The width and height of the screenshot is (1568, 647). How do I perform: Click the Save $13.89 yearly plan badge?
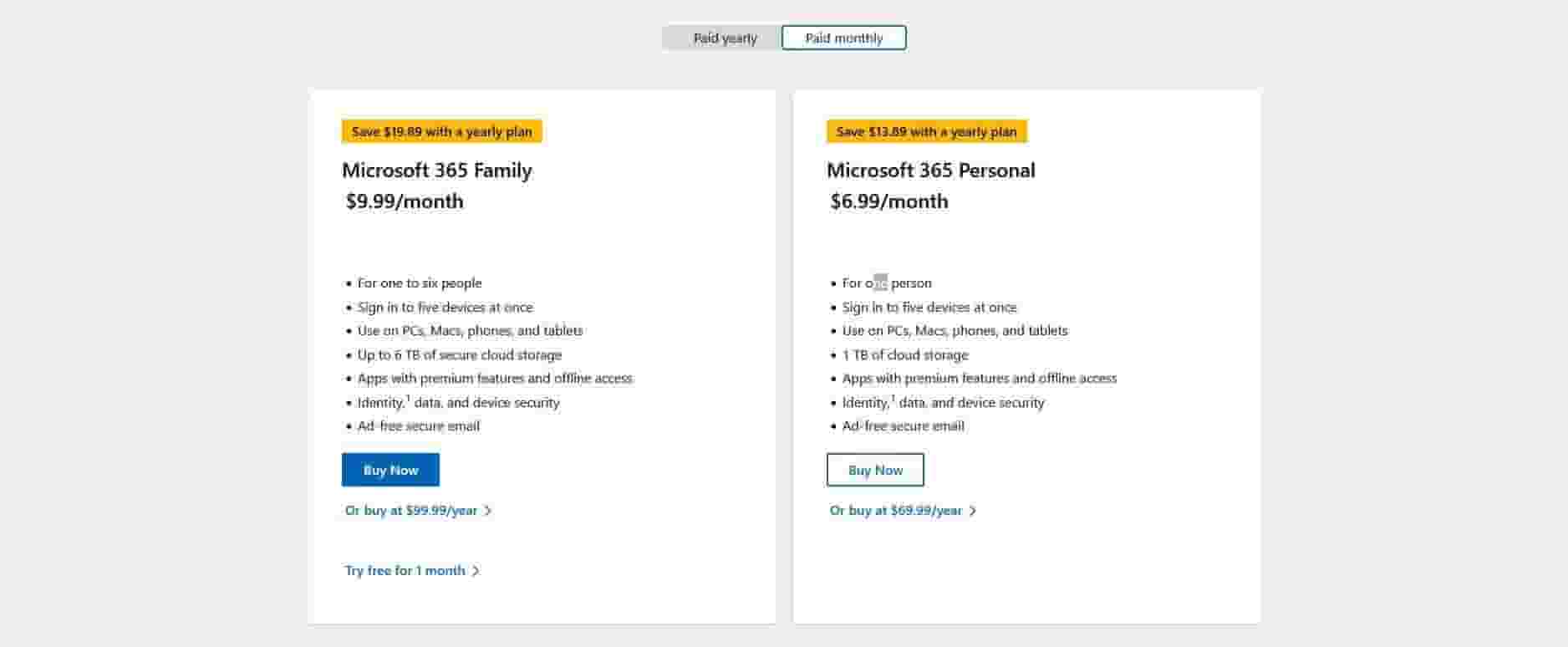click(x=925, y=131)
